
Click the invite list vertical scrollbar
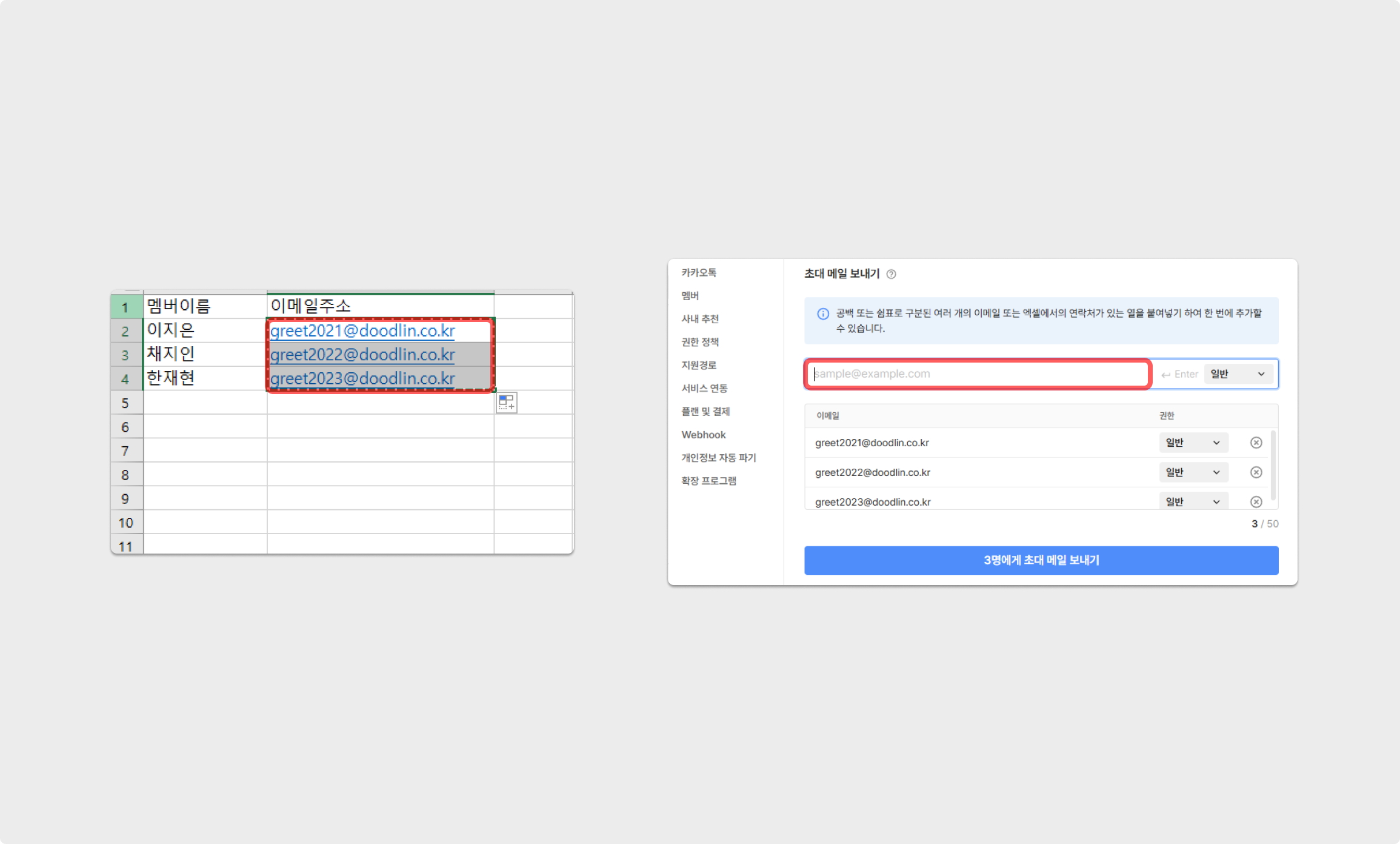click(x=1273, y=464)
